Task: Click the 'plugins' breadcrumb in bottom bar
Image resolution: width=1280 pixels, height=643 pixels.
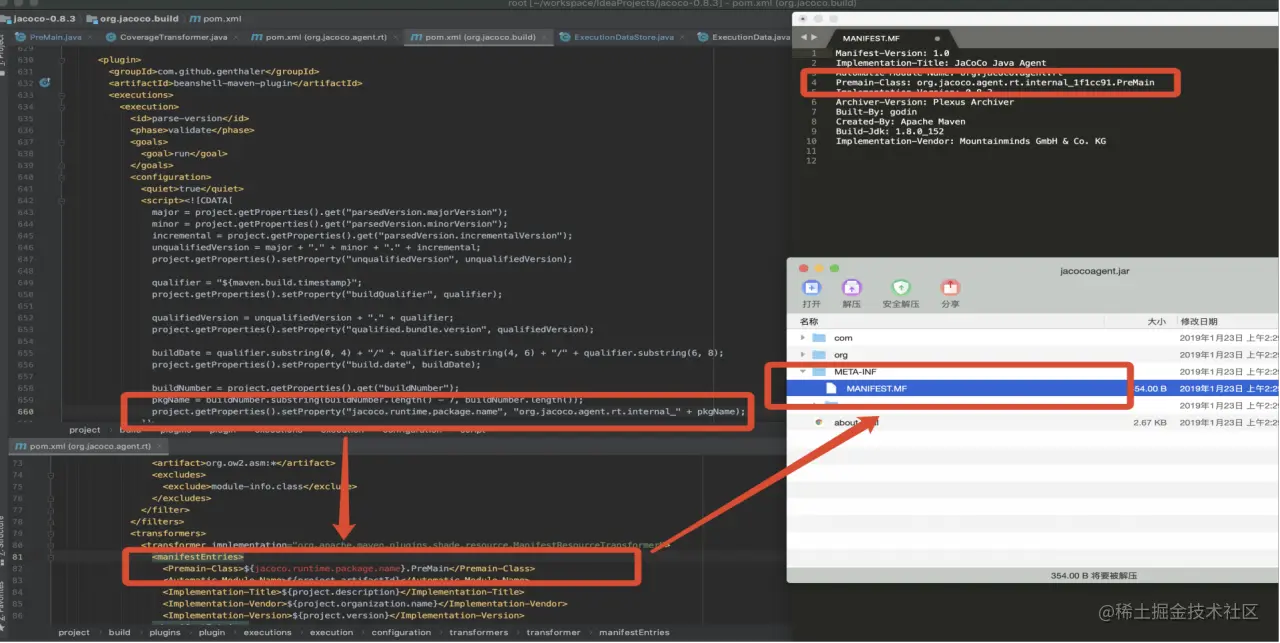Action: 165,632
